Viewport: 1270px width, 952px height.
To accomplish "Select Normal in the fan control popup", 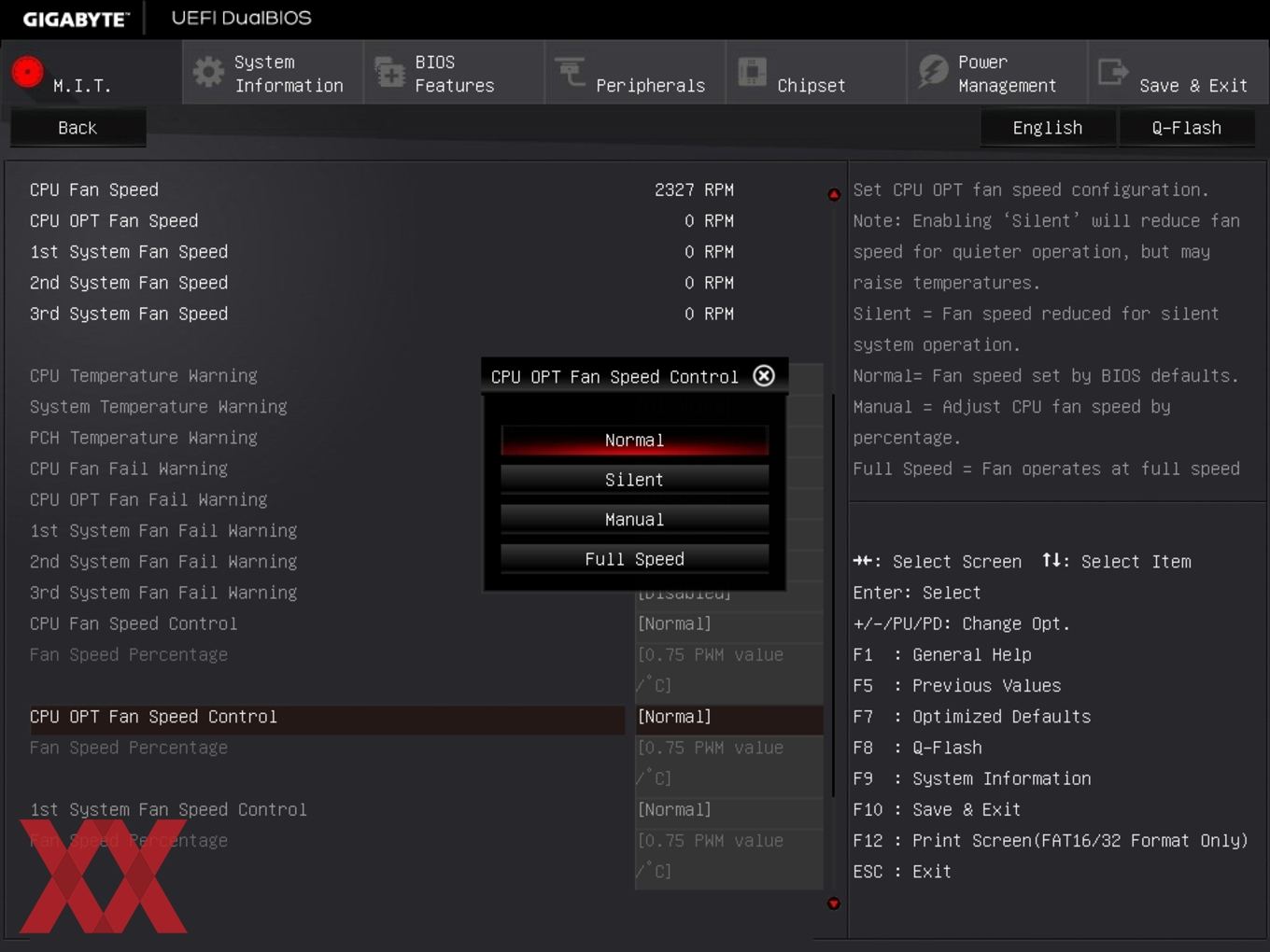I will coord(634,441).
